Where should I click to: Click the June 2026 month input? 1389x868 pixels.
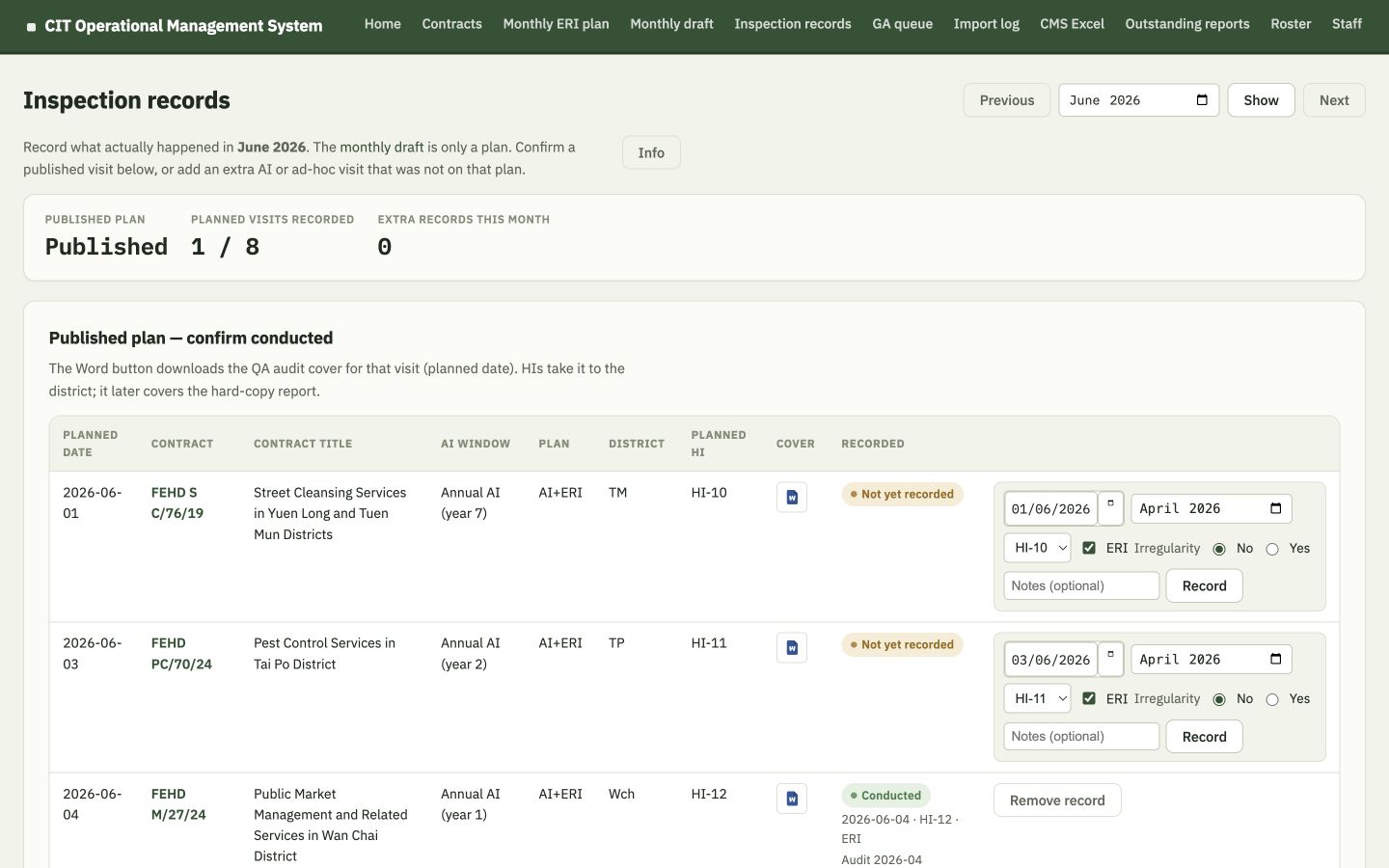(1138, 100)
